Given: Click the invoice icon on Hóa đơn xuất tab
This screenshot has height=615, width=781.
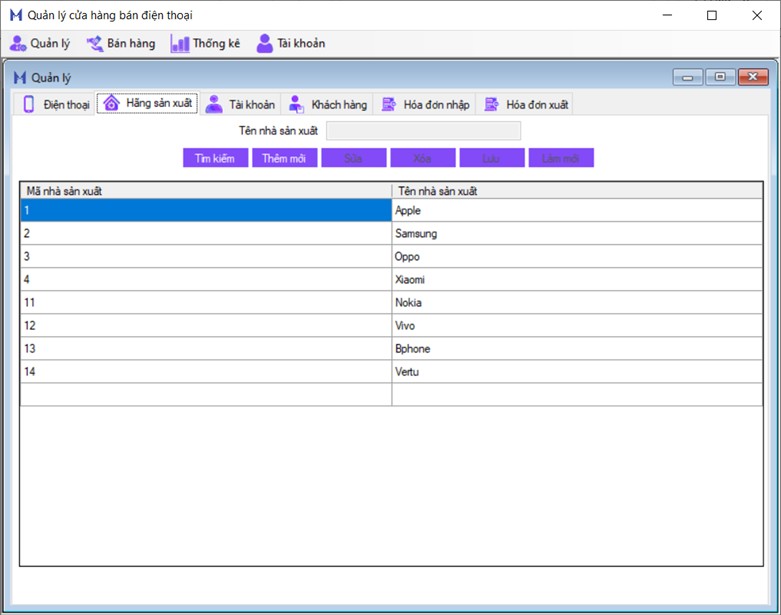Looking at the screenshot, I should tap(492, 104).
